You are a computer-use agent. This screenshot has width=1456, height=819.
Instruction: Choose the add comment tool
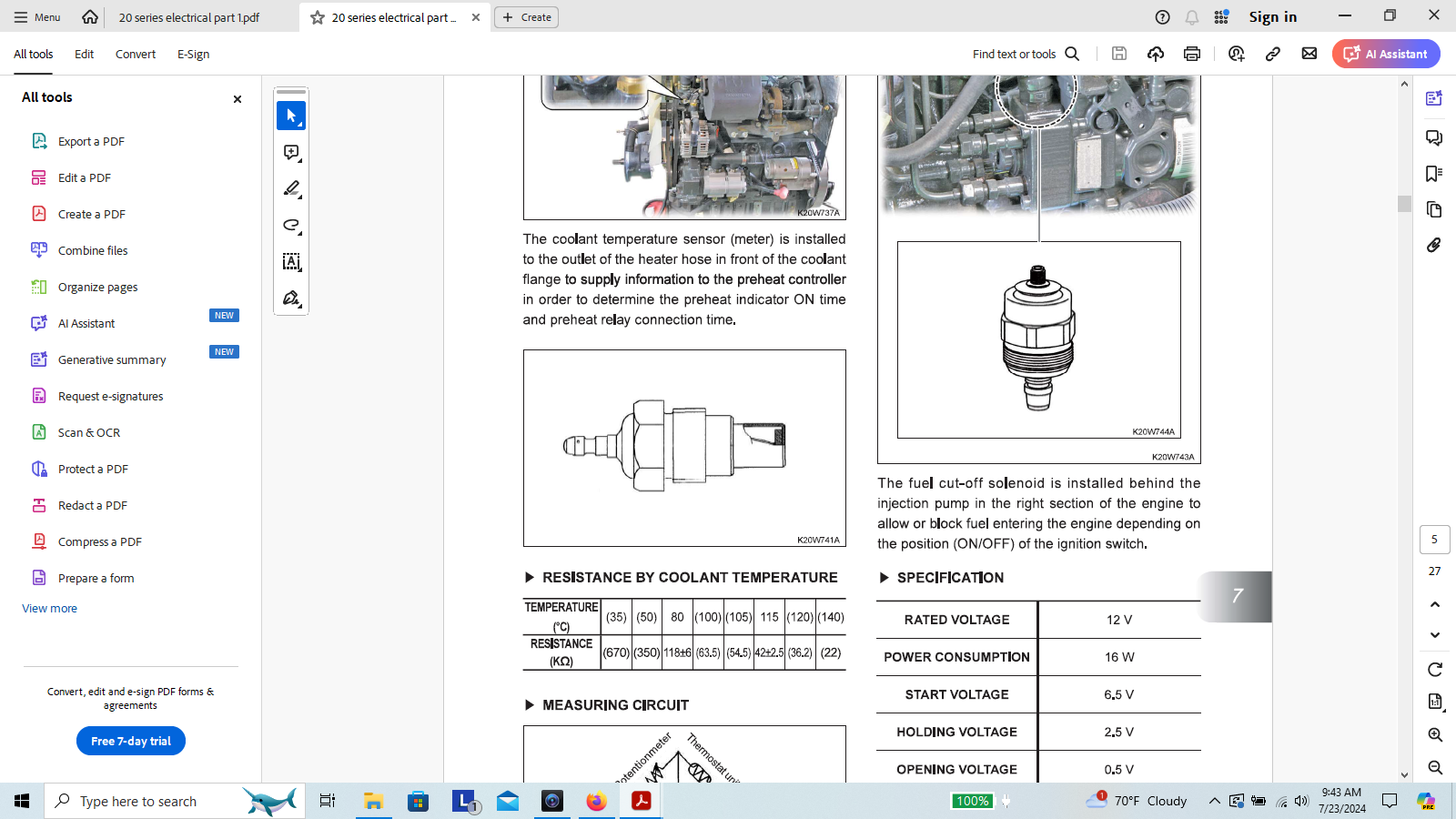click(x=291, y=152)
